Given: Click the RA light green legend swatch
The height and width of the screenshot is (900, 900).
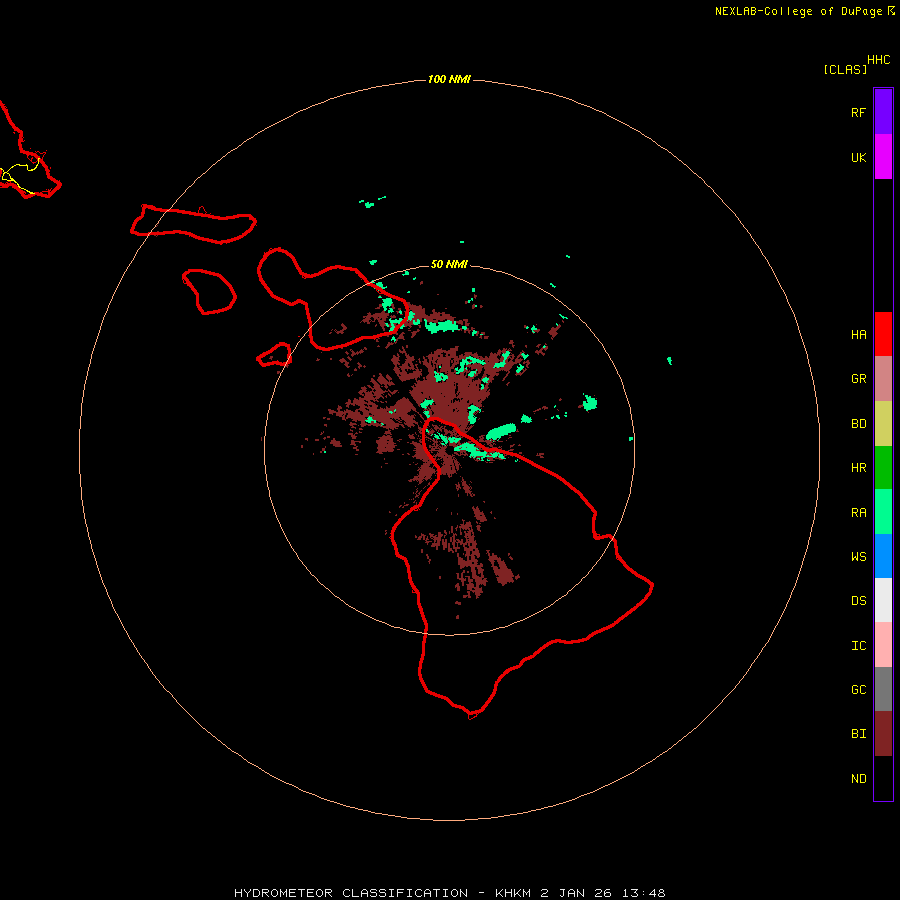Looking at the screenshot, I should [x=883, y=512].
